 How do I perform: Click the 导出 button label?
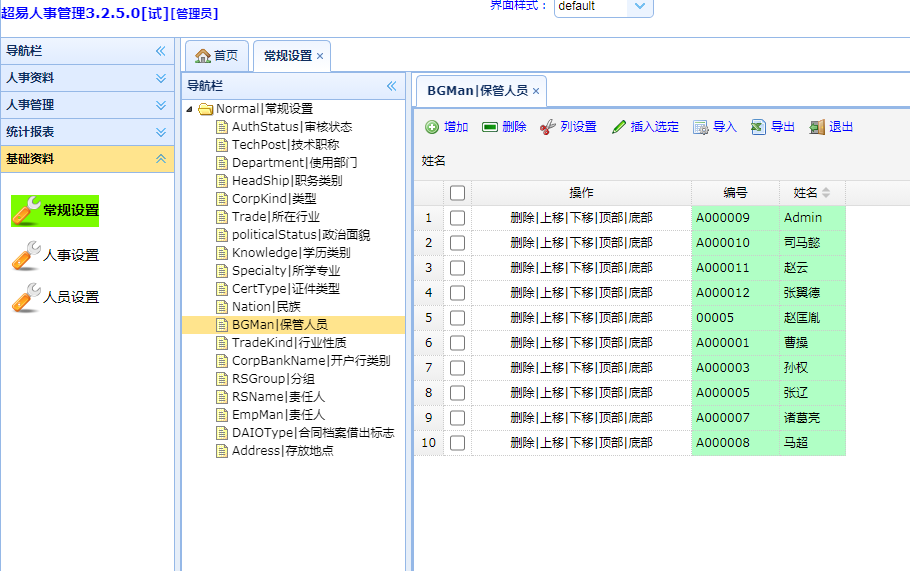point(782,127)
